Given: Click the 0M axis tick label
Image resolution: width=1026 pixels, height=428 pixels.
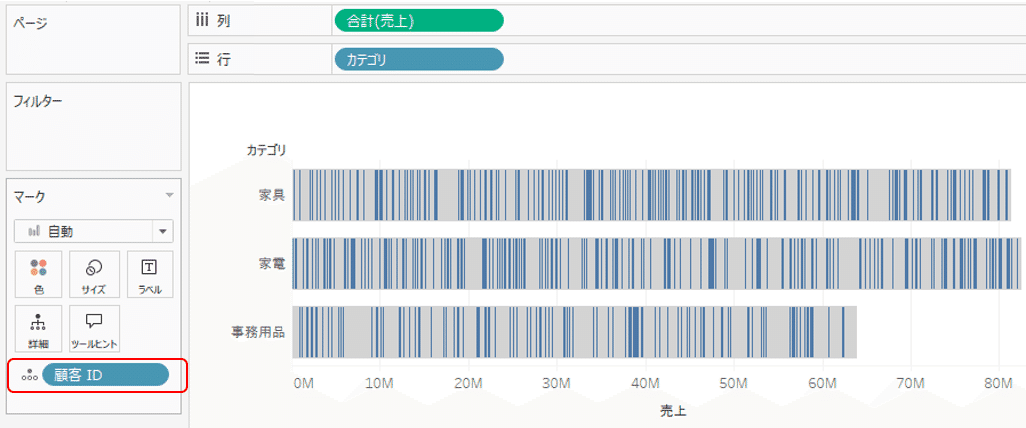Looking at the screenshot, I should point(304,383).
